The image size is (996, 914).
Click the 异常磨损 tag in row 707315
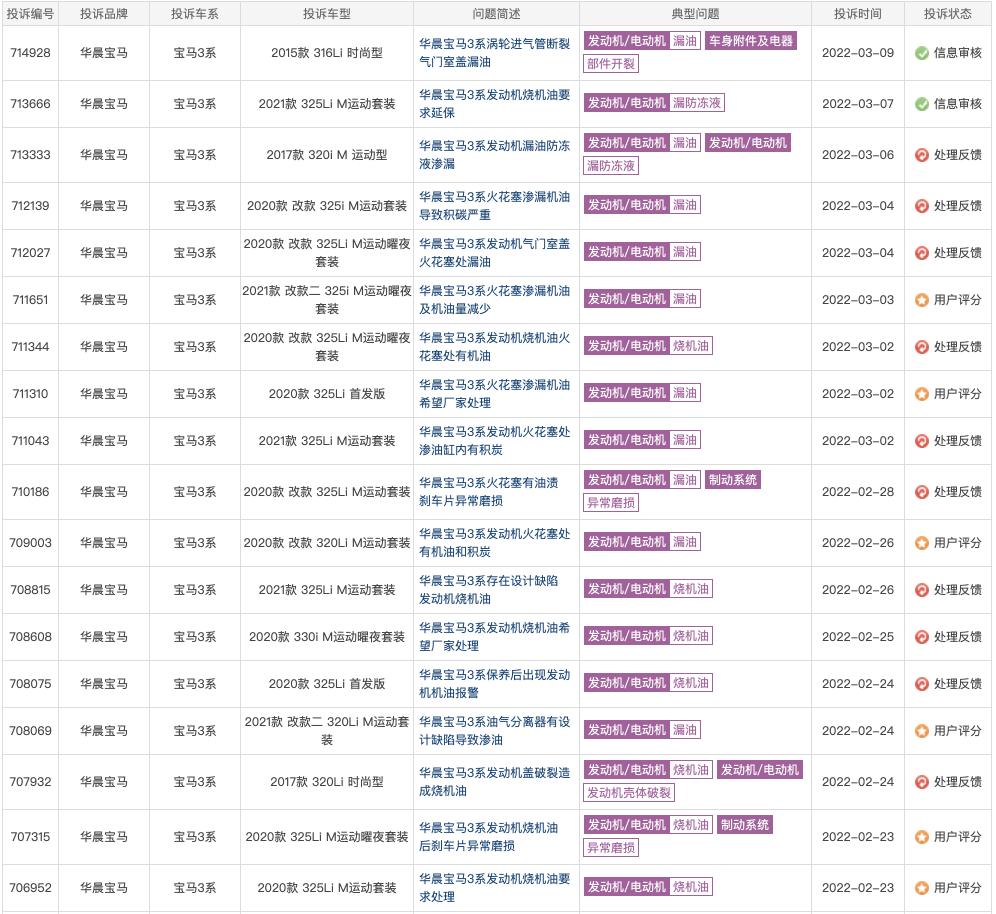pyautogui.click(x=610, y=848)
